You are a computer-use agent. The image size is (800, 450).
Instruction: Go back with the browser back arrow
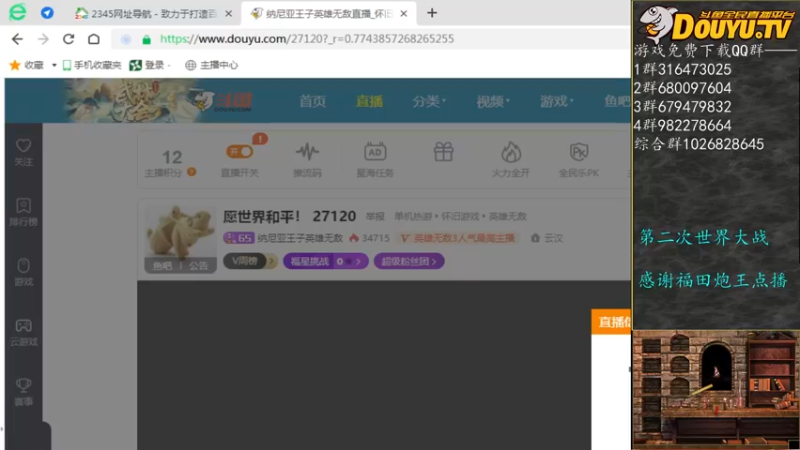pos(17,39)
